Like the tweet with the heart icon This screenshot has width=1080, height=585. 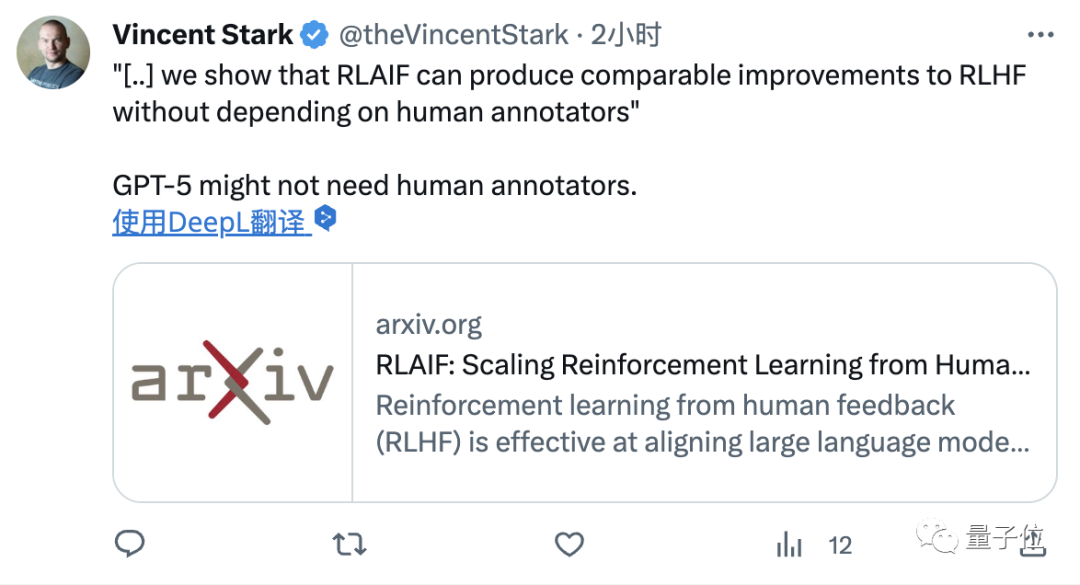[569, 544]
